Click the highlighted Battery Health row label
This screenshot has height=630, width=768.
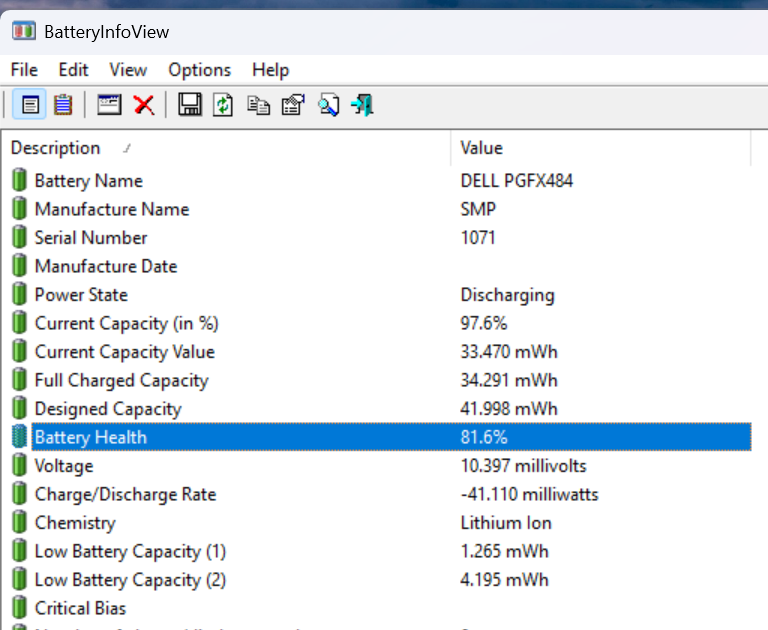[x=91, y=437]
